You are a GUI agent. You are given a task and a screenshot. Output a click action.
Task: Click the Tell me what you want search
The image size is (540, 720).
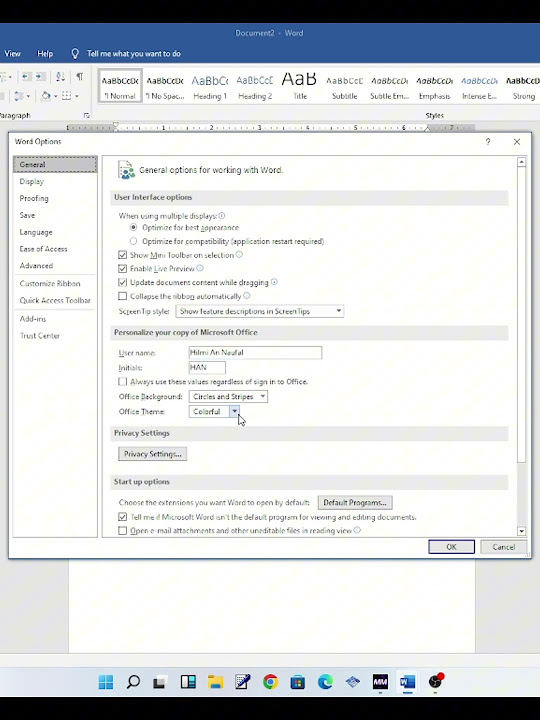point(134,54)
